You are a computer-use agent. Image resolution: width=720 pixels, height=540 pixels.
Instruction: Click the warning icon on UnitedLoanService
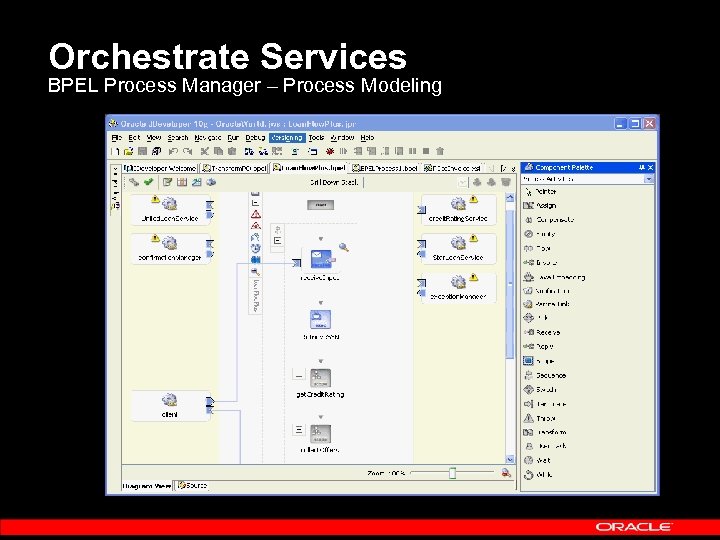pyautogui.click(x=155, y=199)
